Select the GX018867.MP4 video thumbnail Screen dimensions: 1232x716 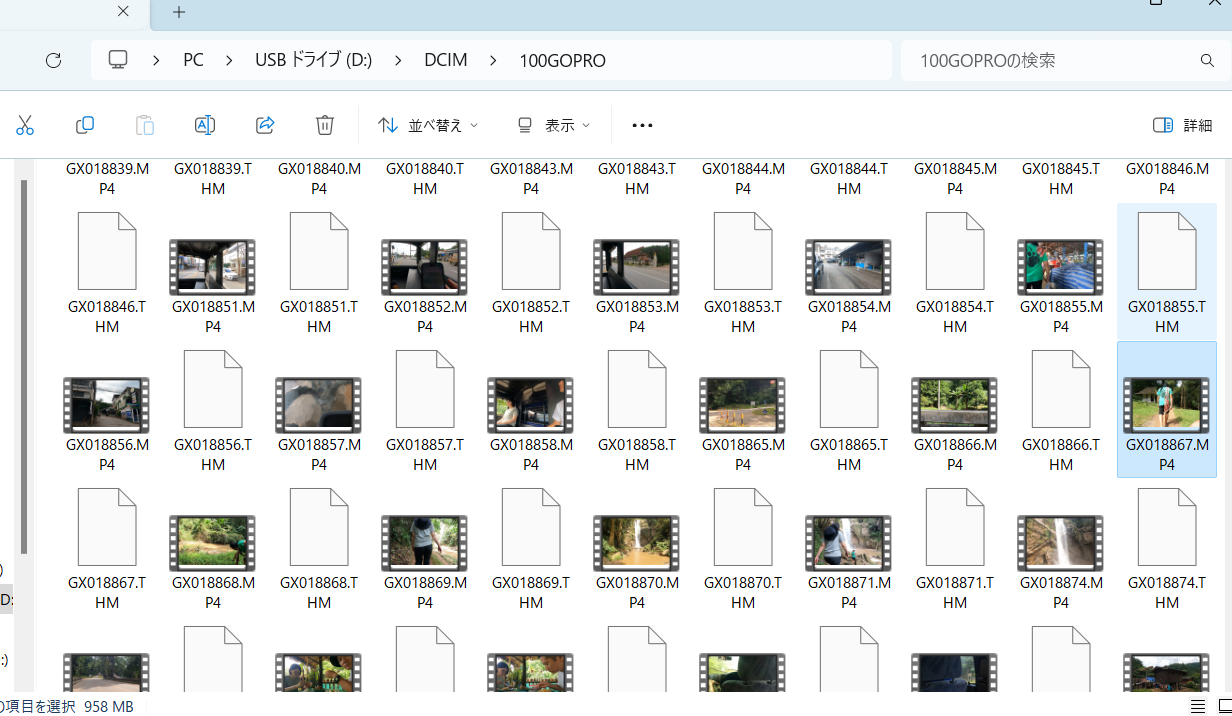pos(1167,404)
